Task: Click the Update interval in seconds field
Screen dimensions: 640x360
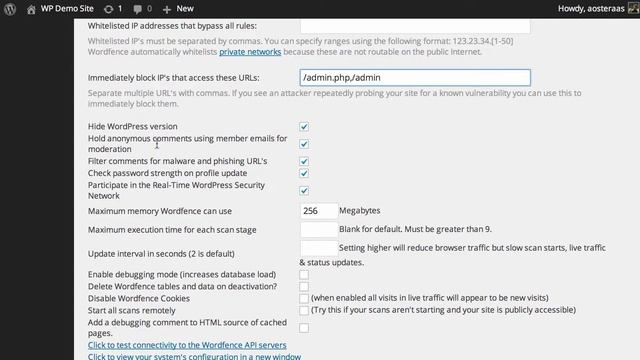Action: pos(319,248)
